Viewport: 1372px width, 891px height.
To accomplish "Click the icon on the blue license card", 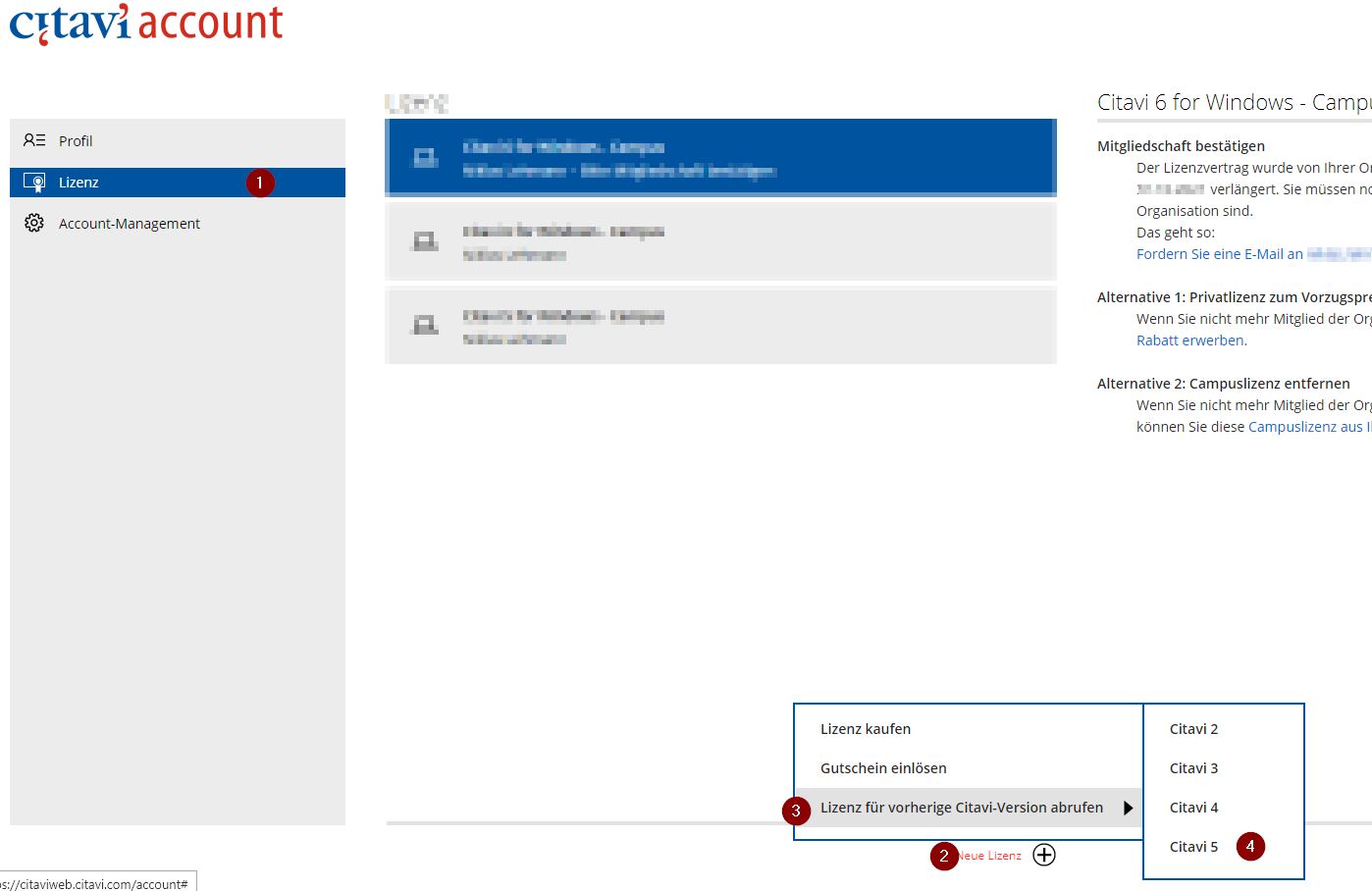I will coord(425,158).
